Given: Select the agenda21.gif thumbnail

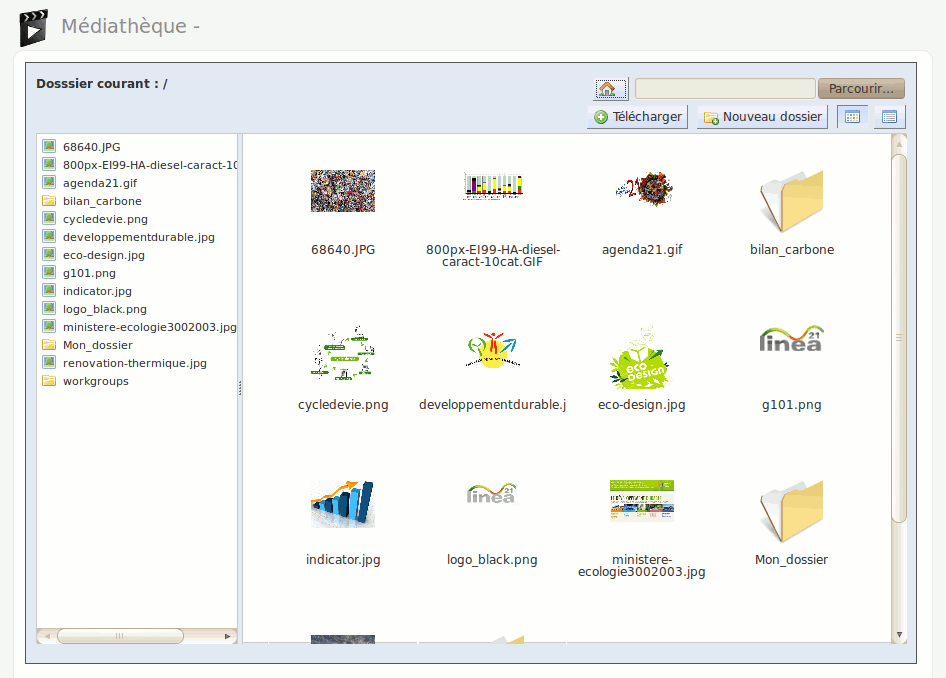Looking at the screenshot, I should [x=642, y=188].
